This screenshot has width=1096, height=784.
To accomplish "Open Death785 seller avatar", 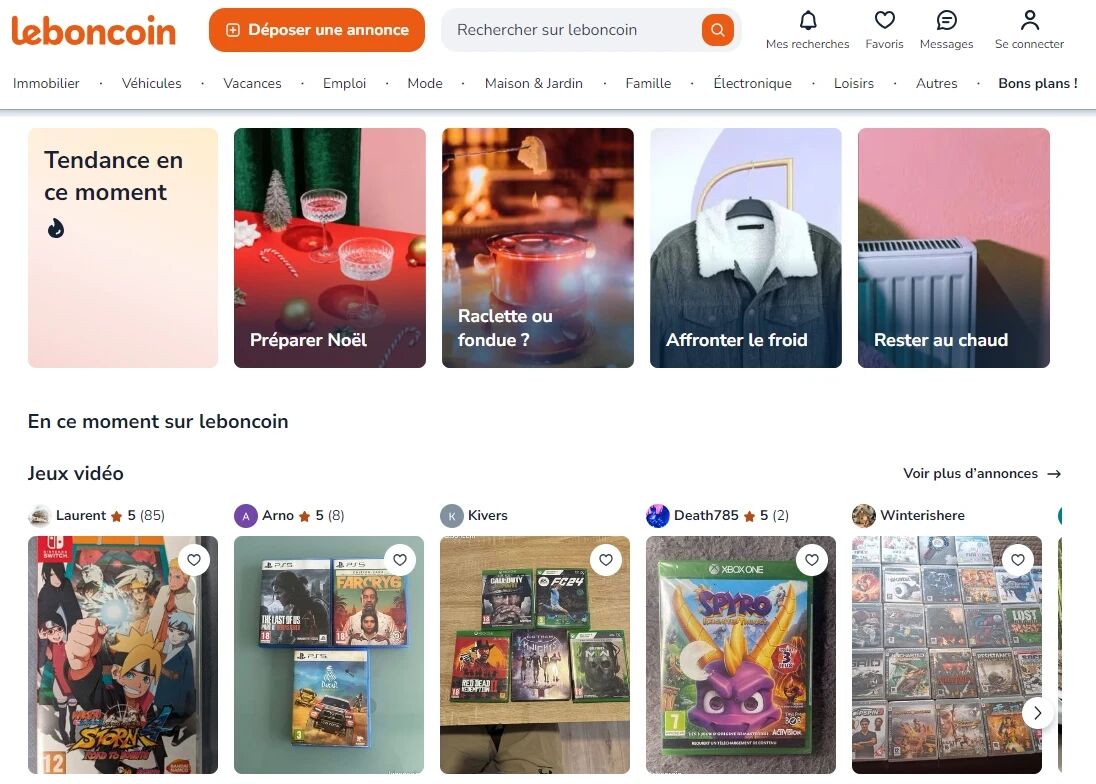I will pyautogui.click(x=658, y=516).
